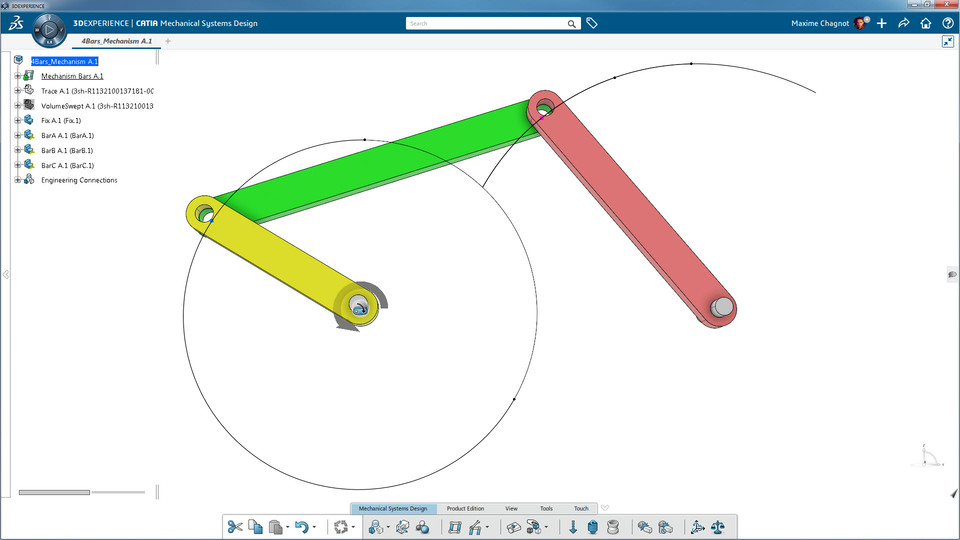Click the four-bar Mechanism frame icon
Viewport: 960px width, 540px height.
(x=454, y=527)
